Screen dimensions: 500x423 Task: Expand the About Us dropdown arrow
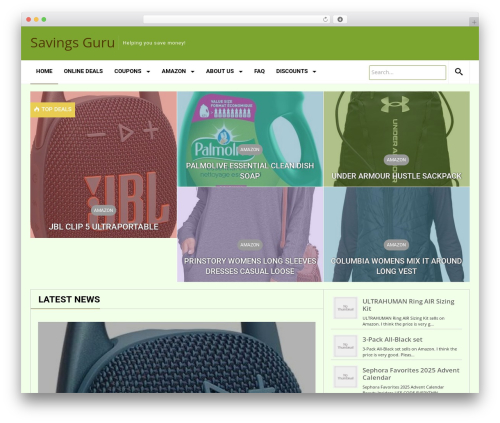pyautogui.click(x=241, y=72)
